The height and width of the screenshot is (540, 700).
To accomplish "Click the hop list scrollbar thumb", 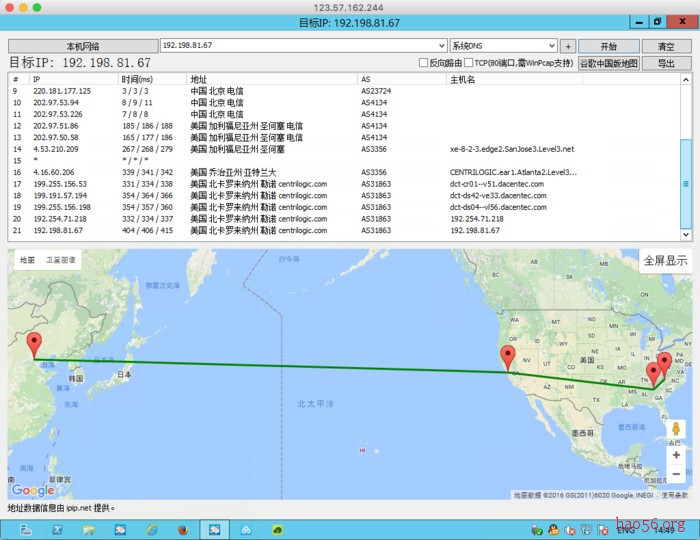I will point(686,183).
